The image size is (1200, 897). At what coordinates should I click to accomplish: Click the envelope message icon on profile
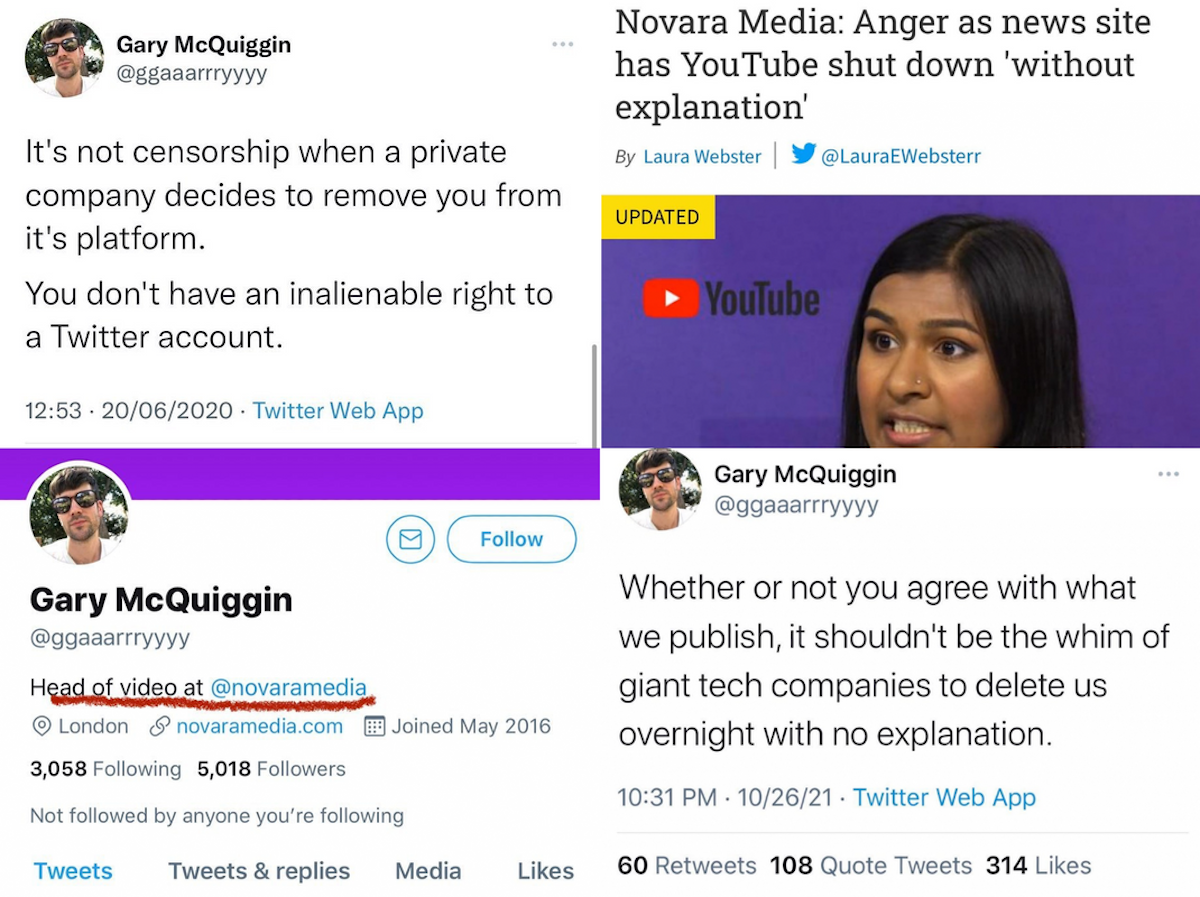(x=410, y=539)
